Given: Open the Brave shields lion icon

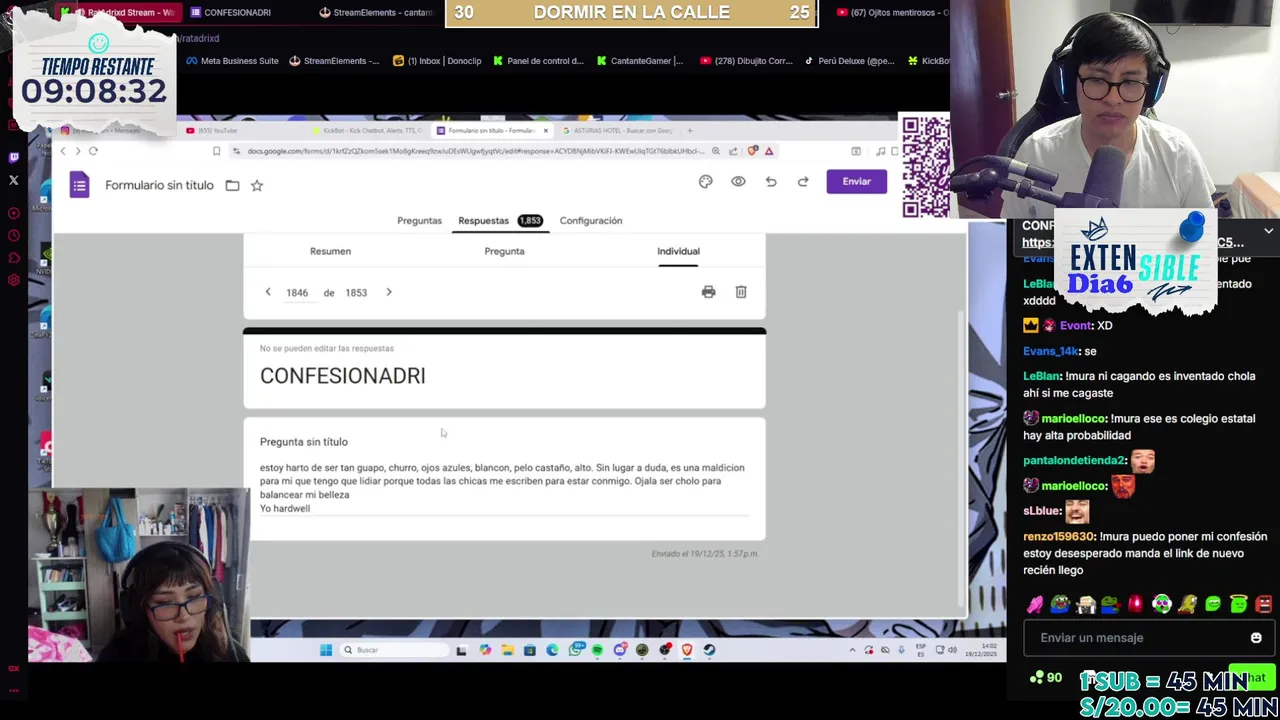Looking at the screenshot, I should [752, 151].
